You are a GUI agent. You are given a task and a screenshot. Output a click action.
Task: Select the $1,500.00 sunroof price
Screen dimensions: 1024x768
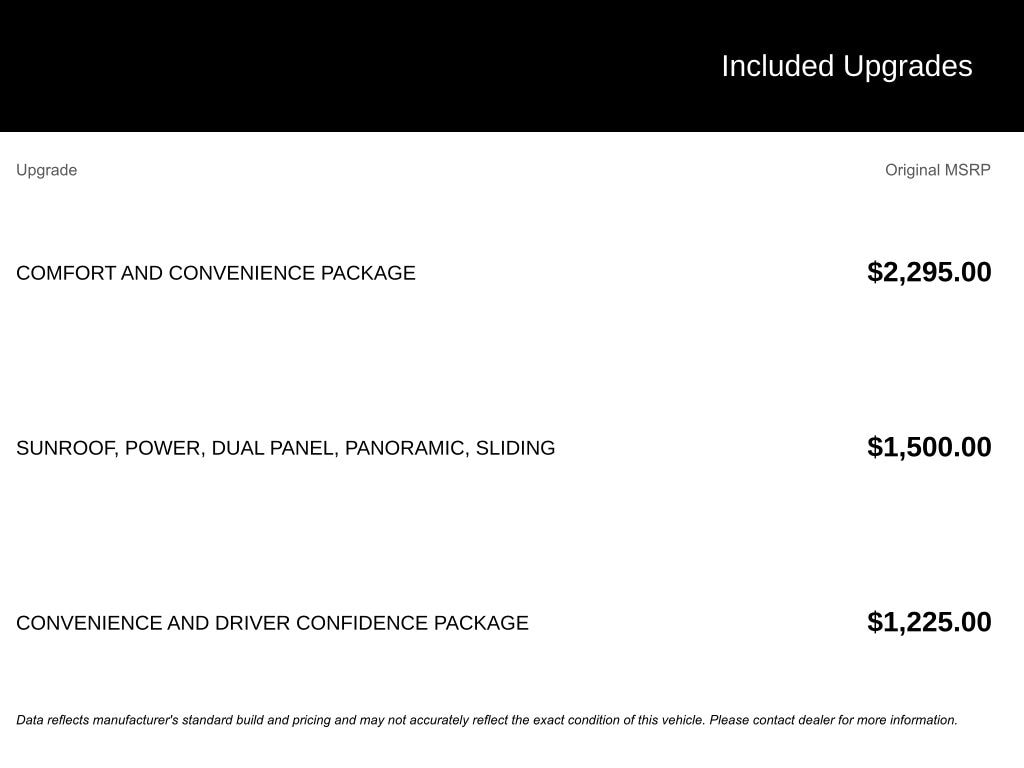tap(929, 447)
